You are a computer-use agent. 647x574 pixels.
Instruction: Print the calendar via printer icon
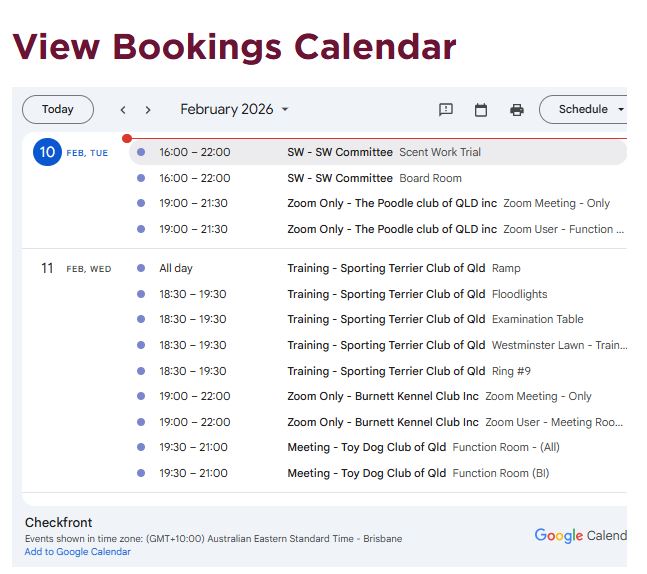tap(516, 110)
